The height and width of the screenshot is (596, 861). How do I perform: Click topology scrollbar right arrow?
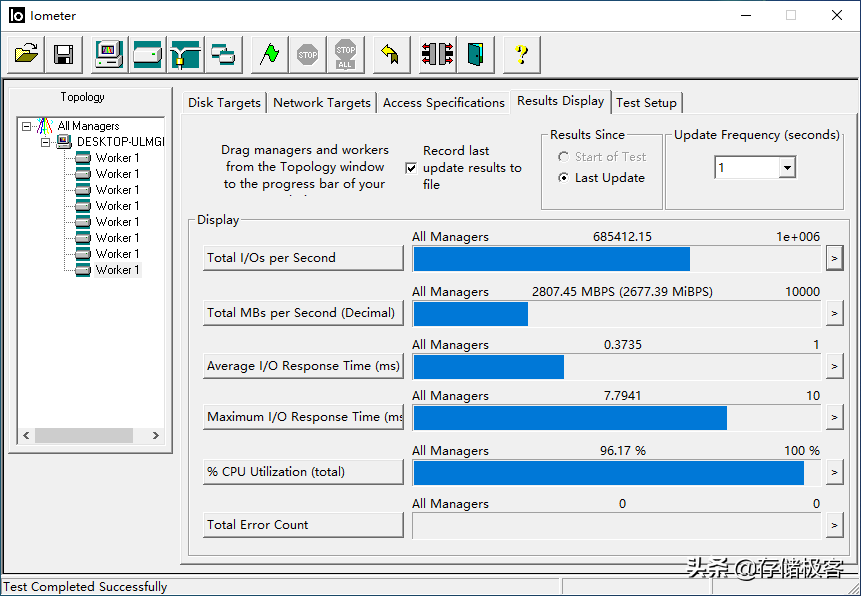pos(156,435)
